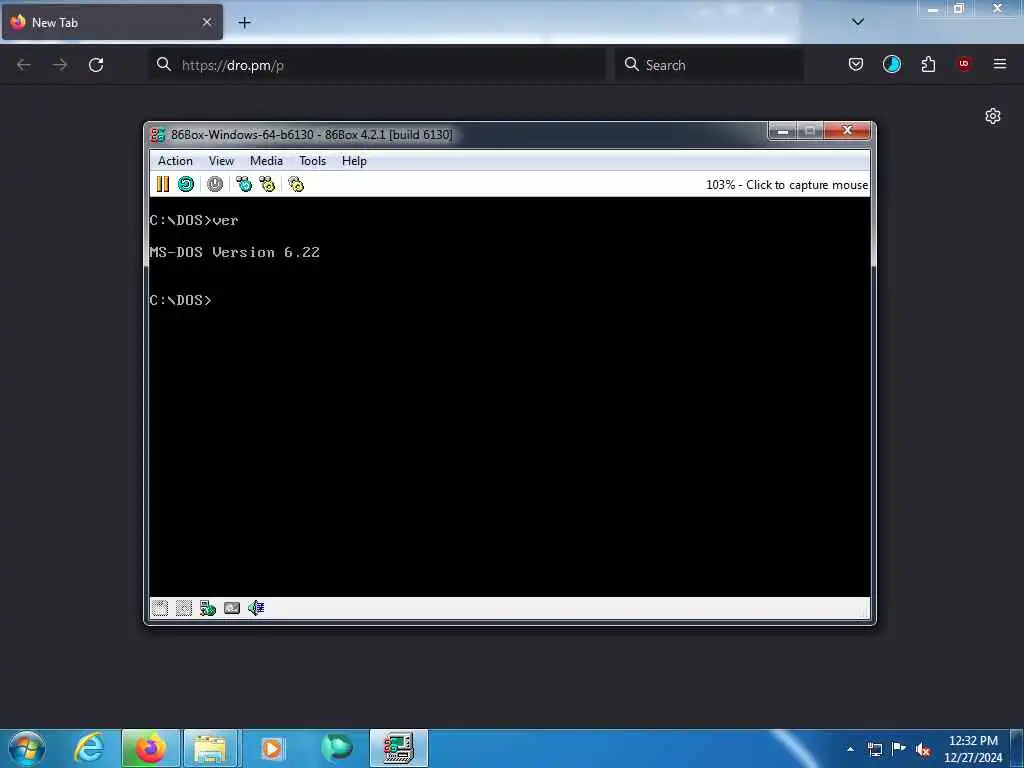Open the taskbar clock showing 12:32 PM
This screenshot has width=1024, height=768.
(973, 749)
